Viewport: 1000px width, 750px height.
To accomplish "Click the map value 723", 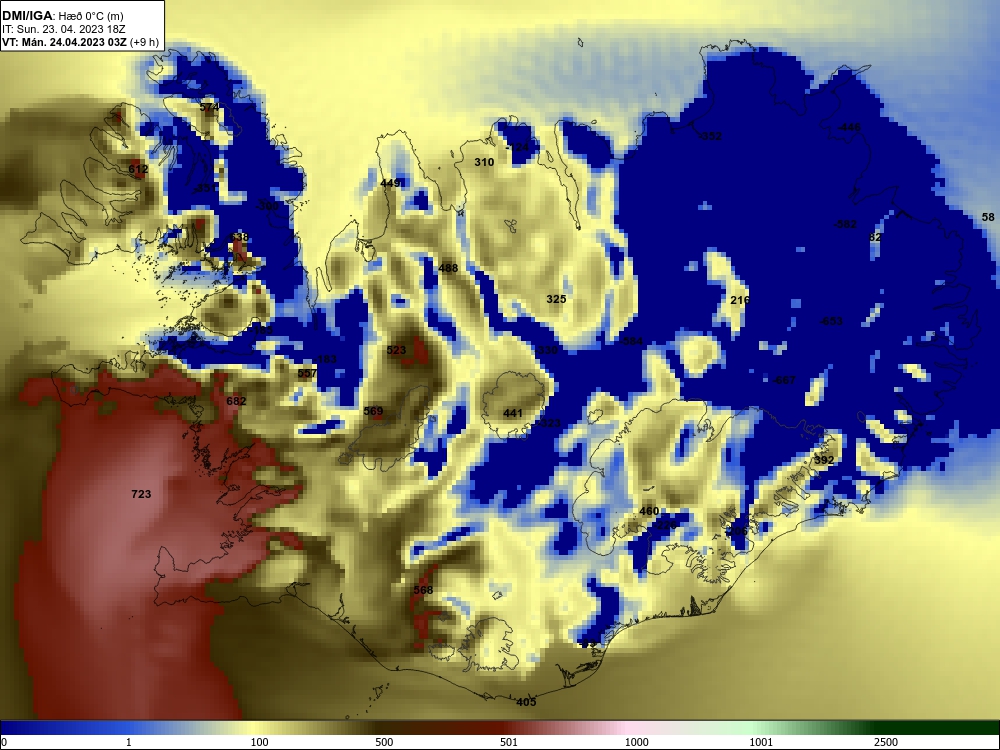I will coord(141,494).
